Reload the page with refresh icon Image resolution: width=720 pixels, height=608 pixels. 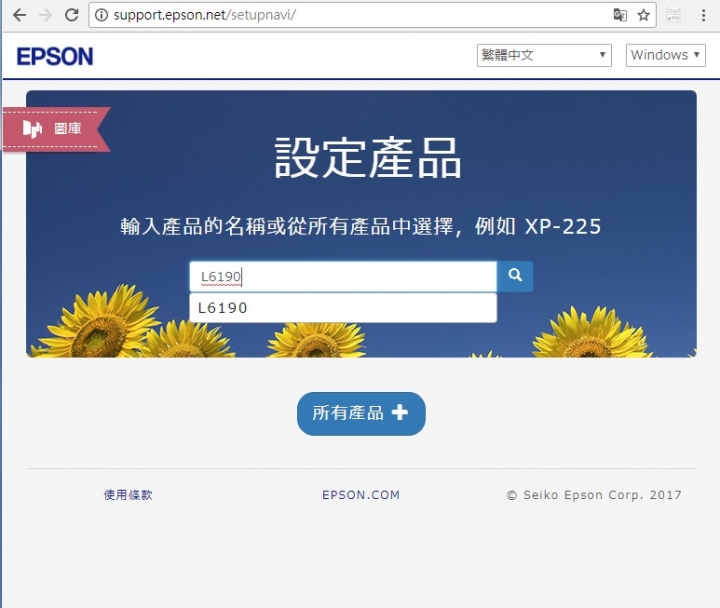coord(71,15)
